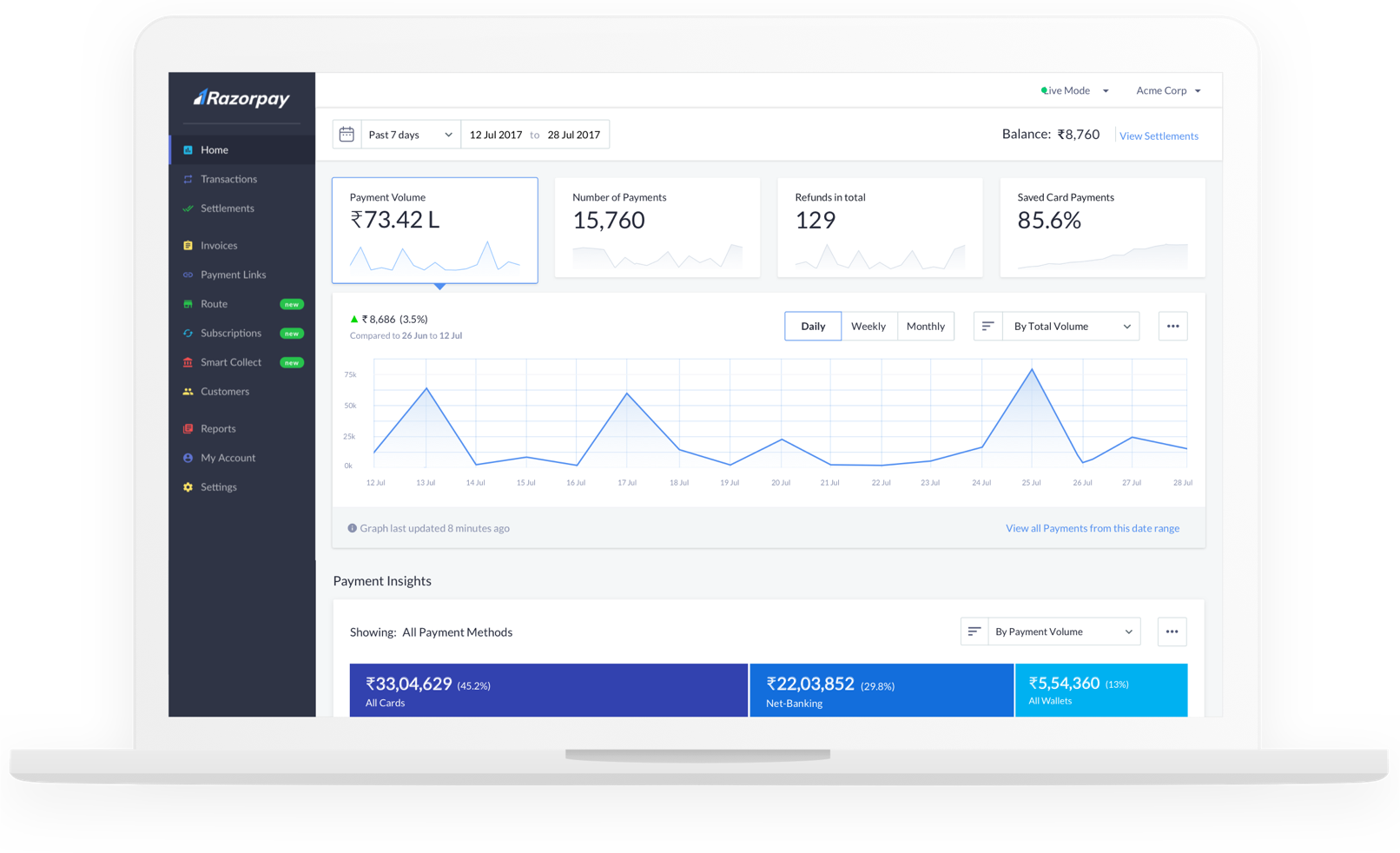Switch graph to Weekly view

pos(868,327)
